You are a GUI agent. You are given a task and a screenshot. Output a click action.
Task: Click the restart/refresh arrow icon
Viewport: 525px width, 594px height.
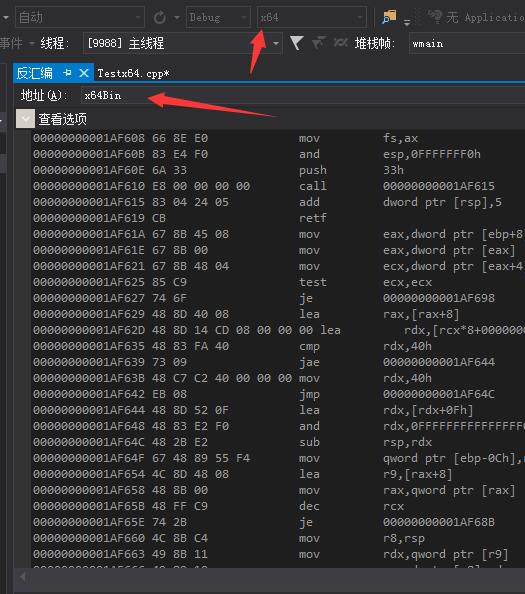[159, 17]
